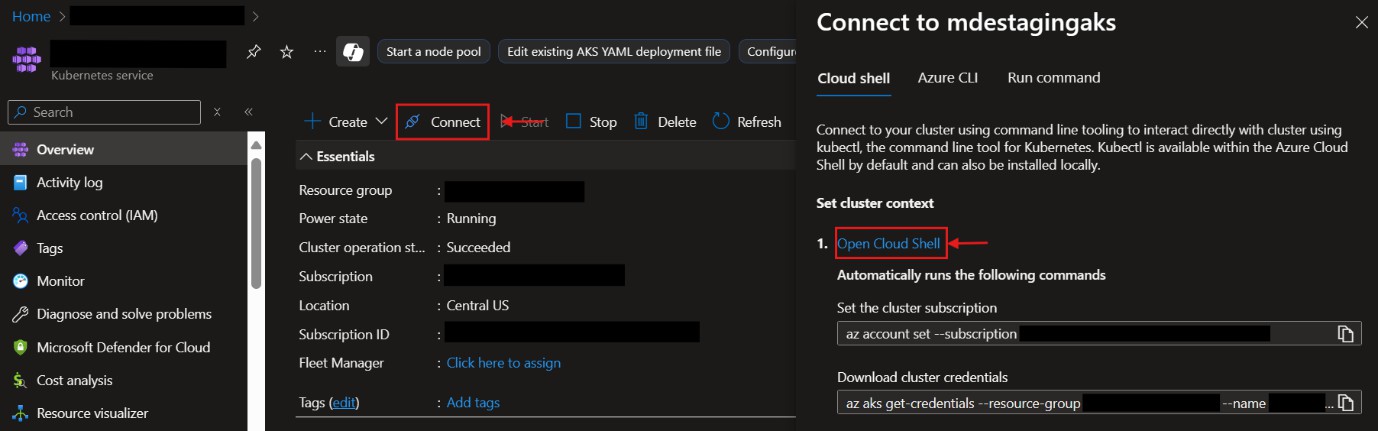This screenshot has width=1378, height=431.
Task: Collapse the left sidebar menu
Action: click(248, 112)
